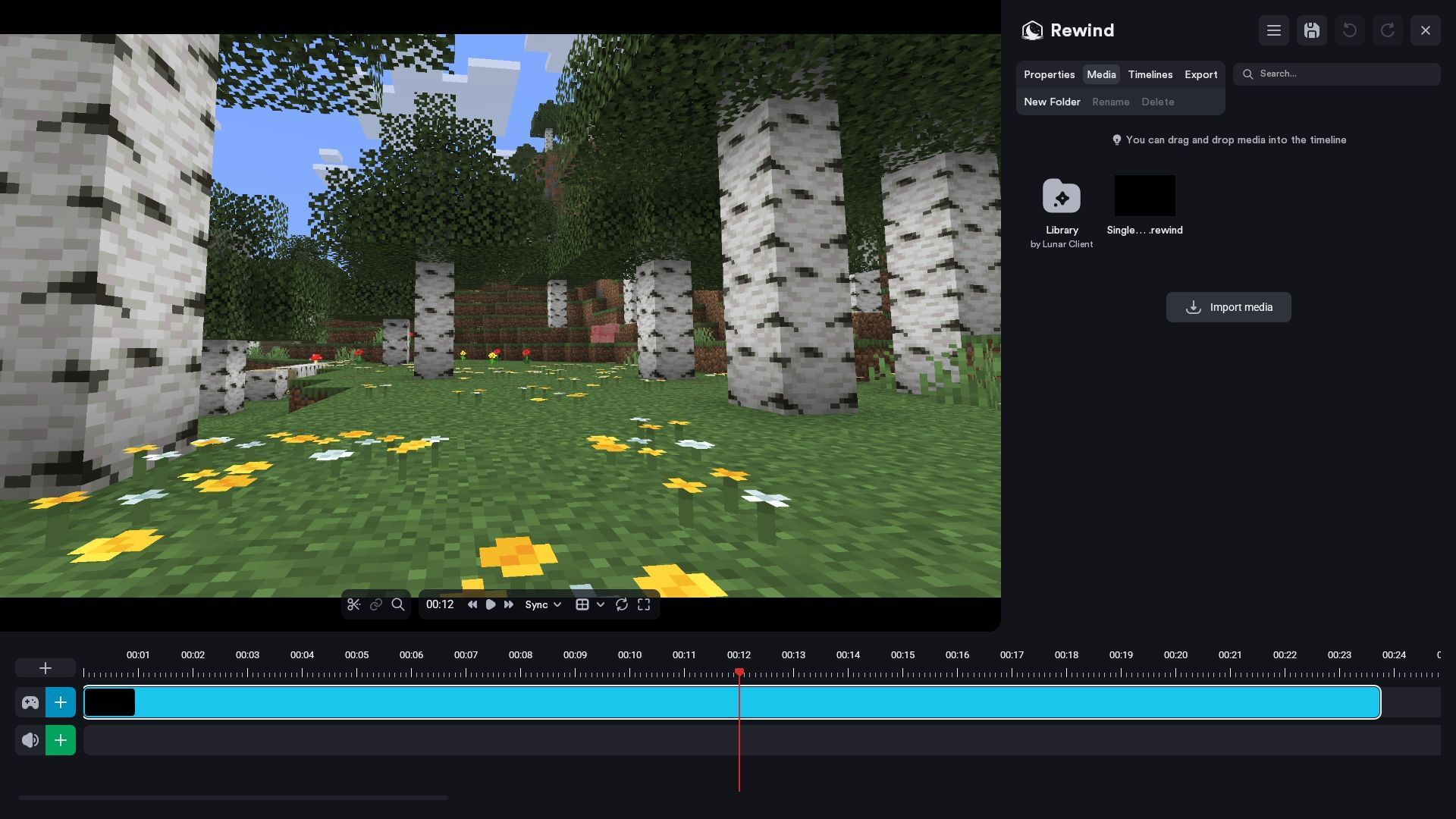The width and height of the screenshot is (1456, 819).
Task: Rewind playback with the double-left arrows
Action: click(472, 604)
